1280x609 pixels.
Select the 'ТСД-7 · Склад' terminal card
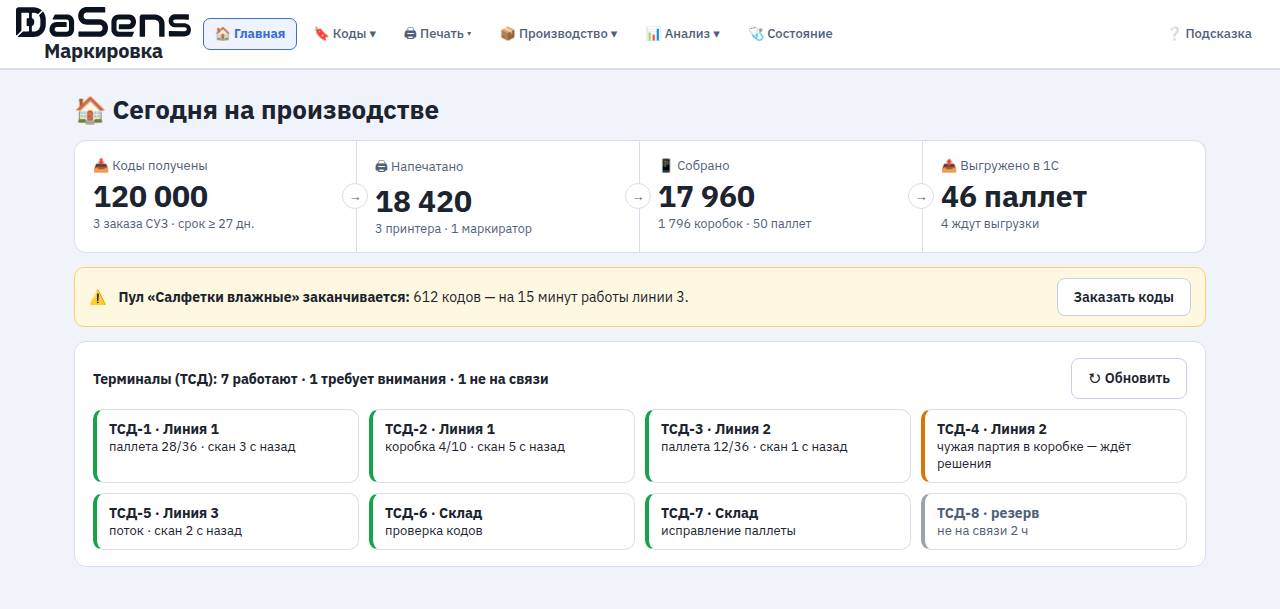point(778,522)
